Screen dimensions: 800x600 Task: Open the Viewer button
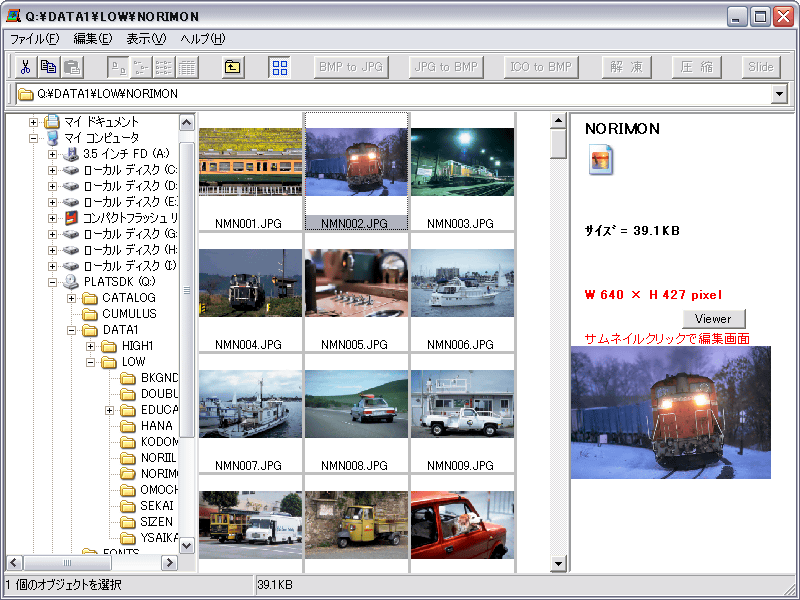pyautogui.click(x=713, y=319)
